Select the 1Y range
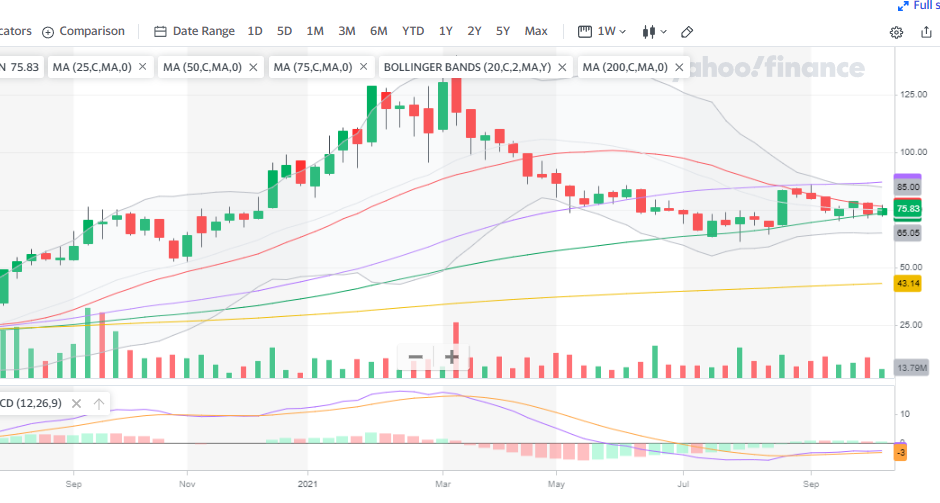940x503 pixels. pyautogui.click(x=445, y=31)
